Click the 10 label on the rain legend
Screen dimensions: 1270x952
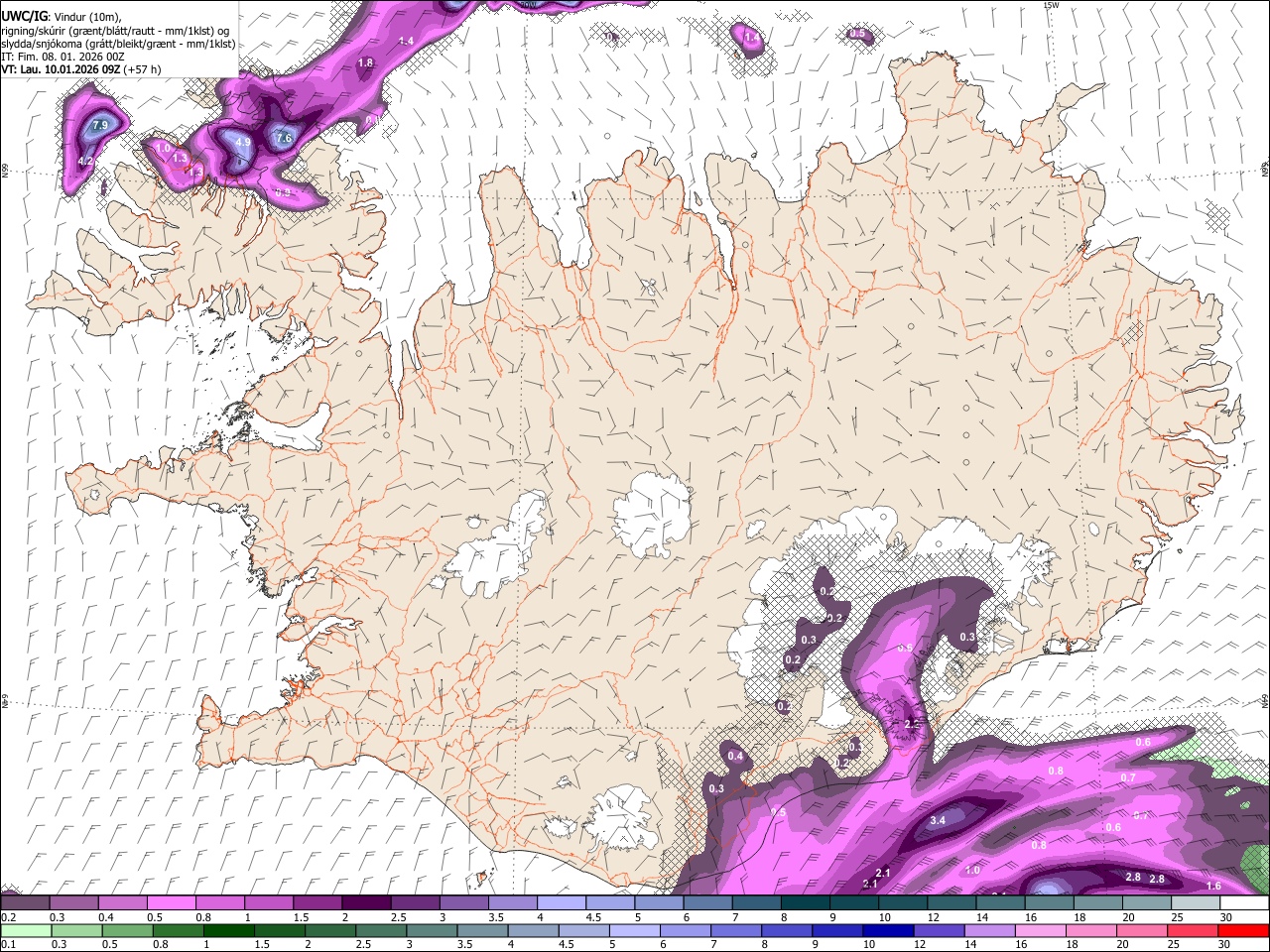click(x=868, y=944)
